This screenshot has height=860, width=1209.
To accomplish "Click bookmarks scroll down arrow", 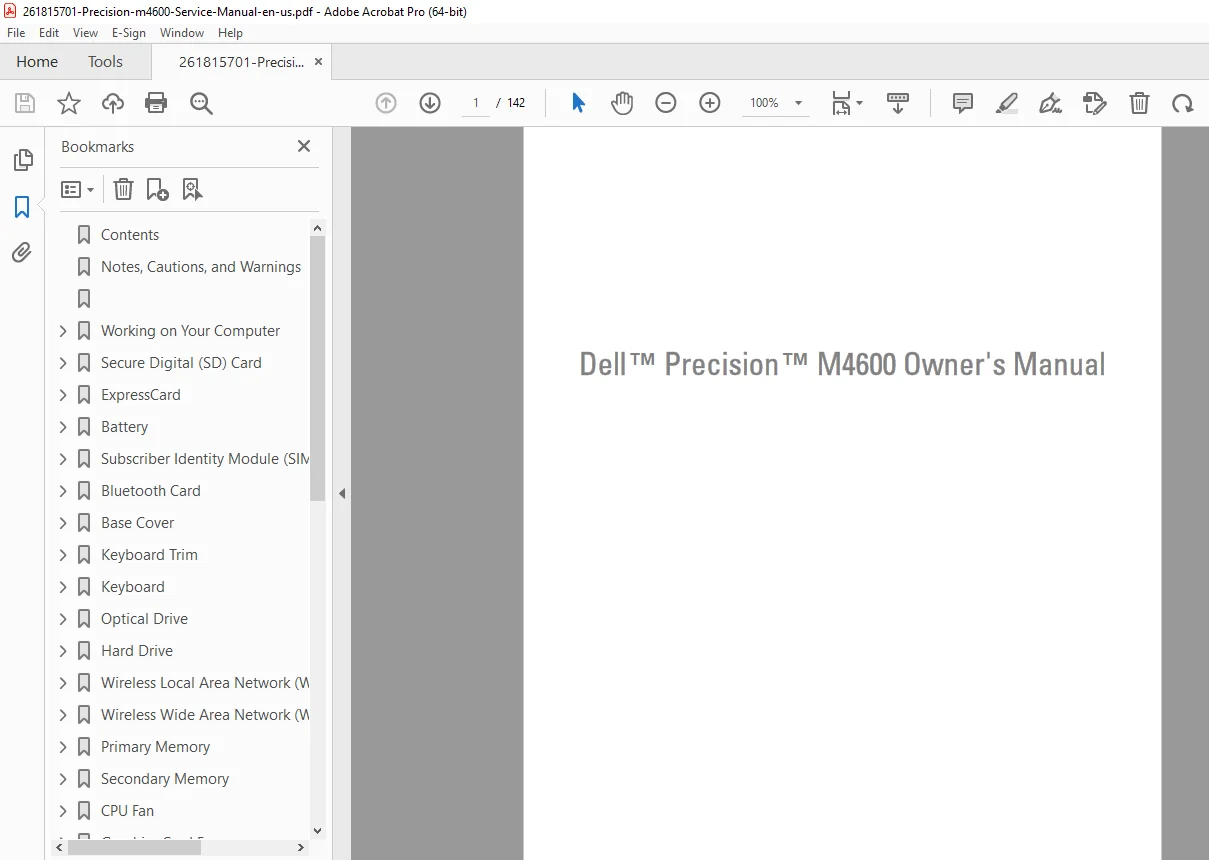I will pos(318,830).
